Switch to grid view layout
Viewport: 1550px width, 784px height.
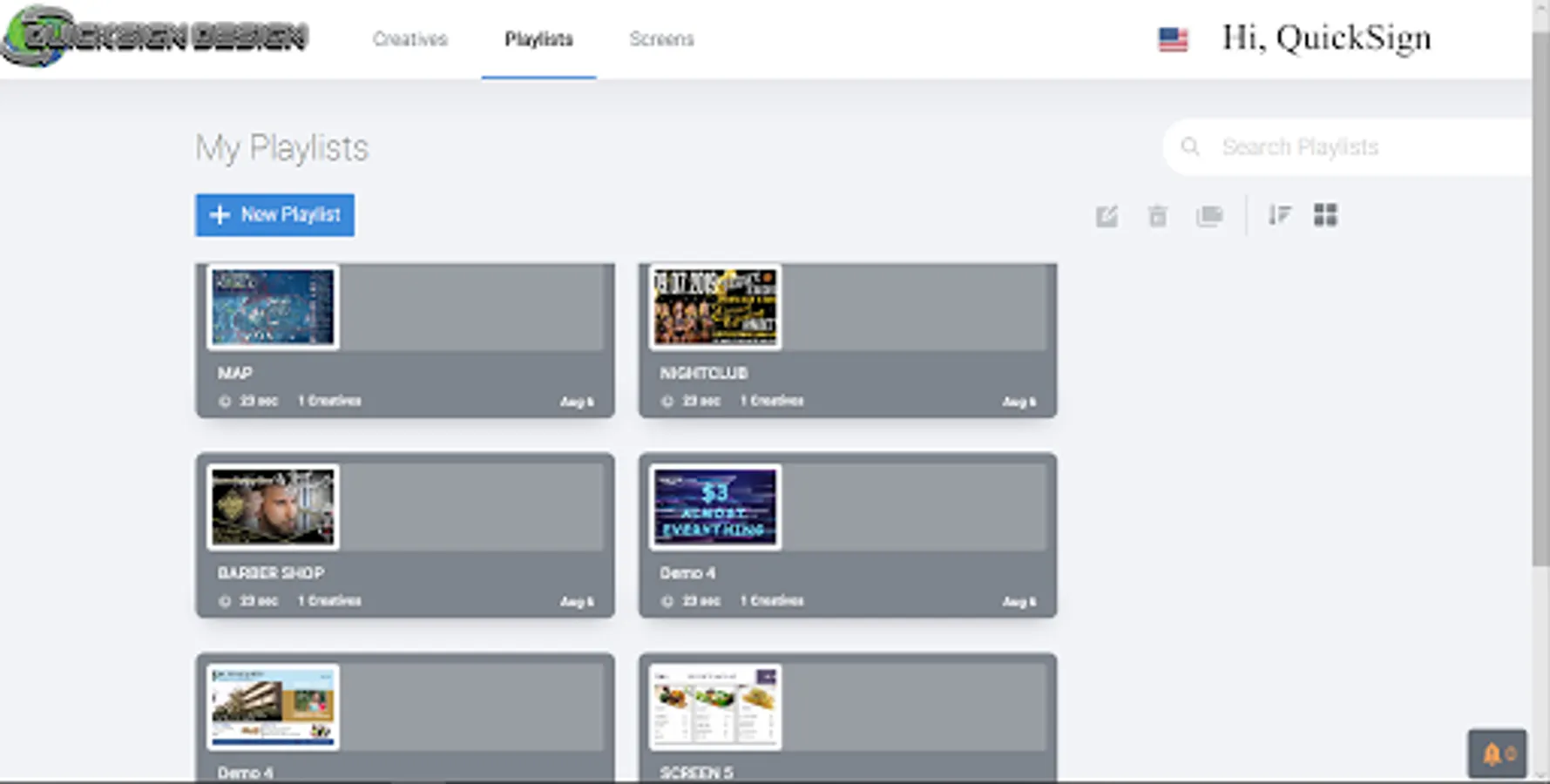[1326, 215]
